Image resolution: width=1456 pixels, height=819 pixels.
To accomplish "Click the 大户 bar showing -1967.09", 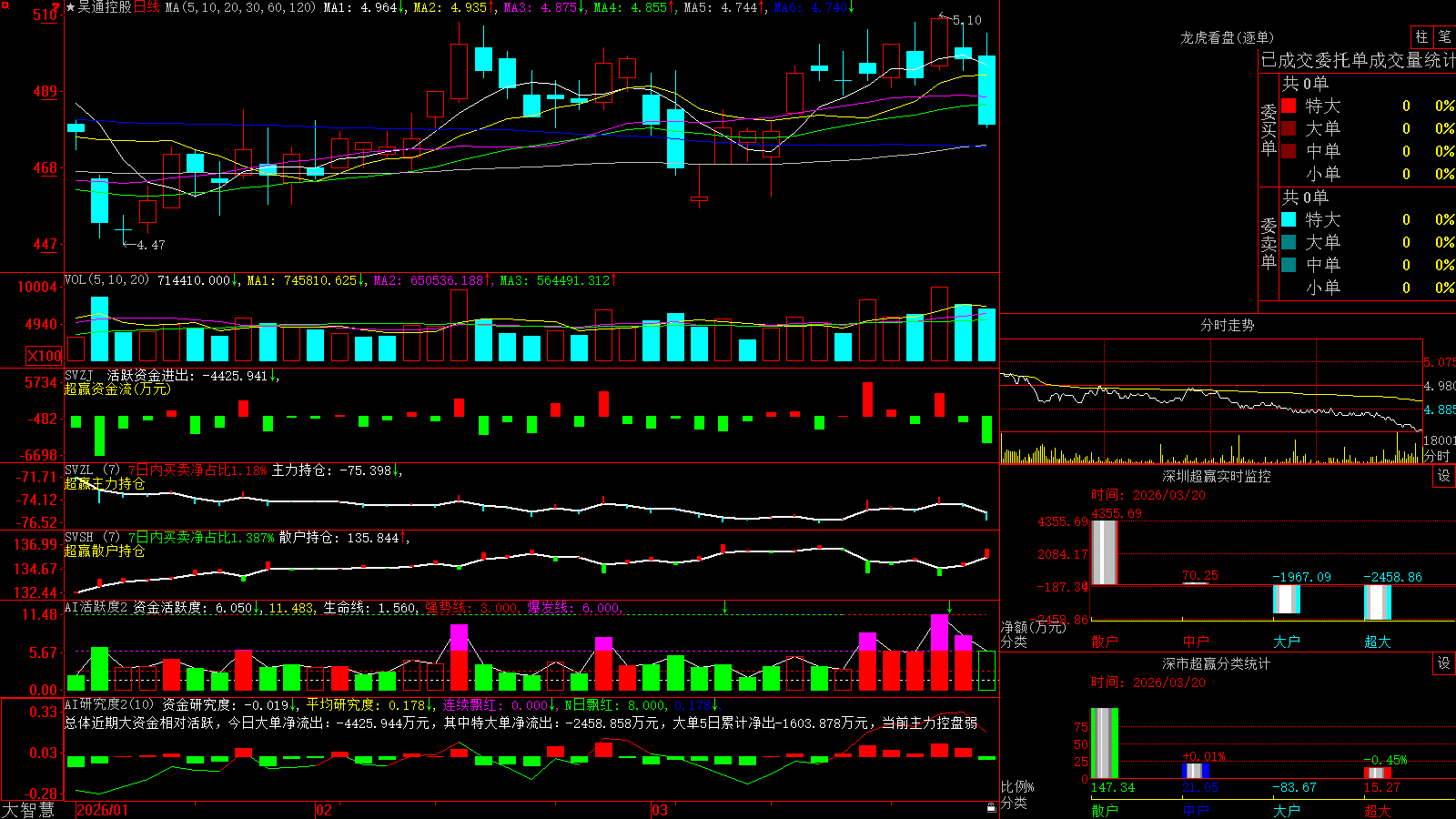I will (1287, 599).
